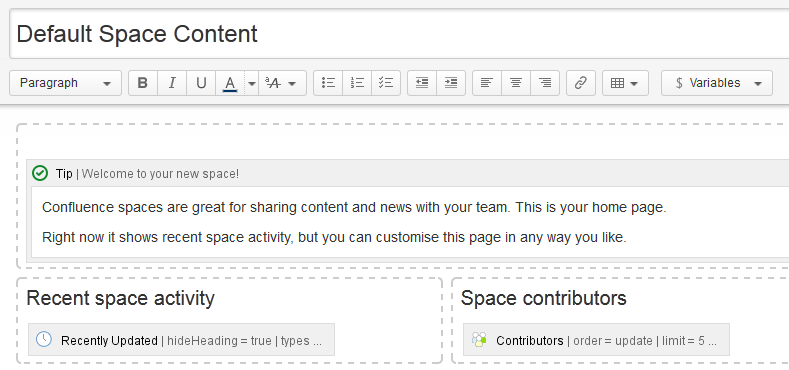
Task: Click the 'Recent space activity' heading
Action: pyautogui.click(x=120, y=299)
